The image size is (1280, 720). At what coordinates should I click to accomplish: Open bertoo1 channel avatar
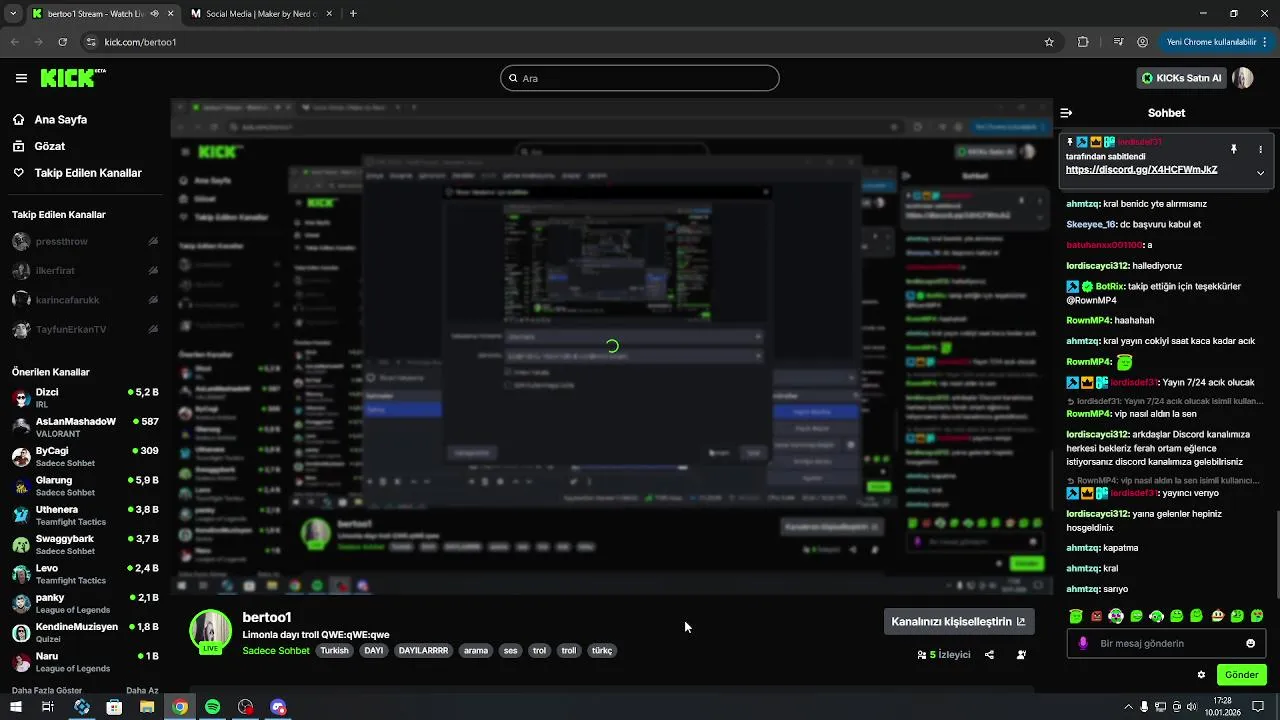click(x=211, y=631)
